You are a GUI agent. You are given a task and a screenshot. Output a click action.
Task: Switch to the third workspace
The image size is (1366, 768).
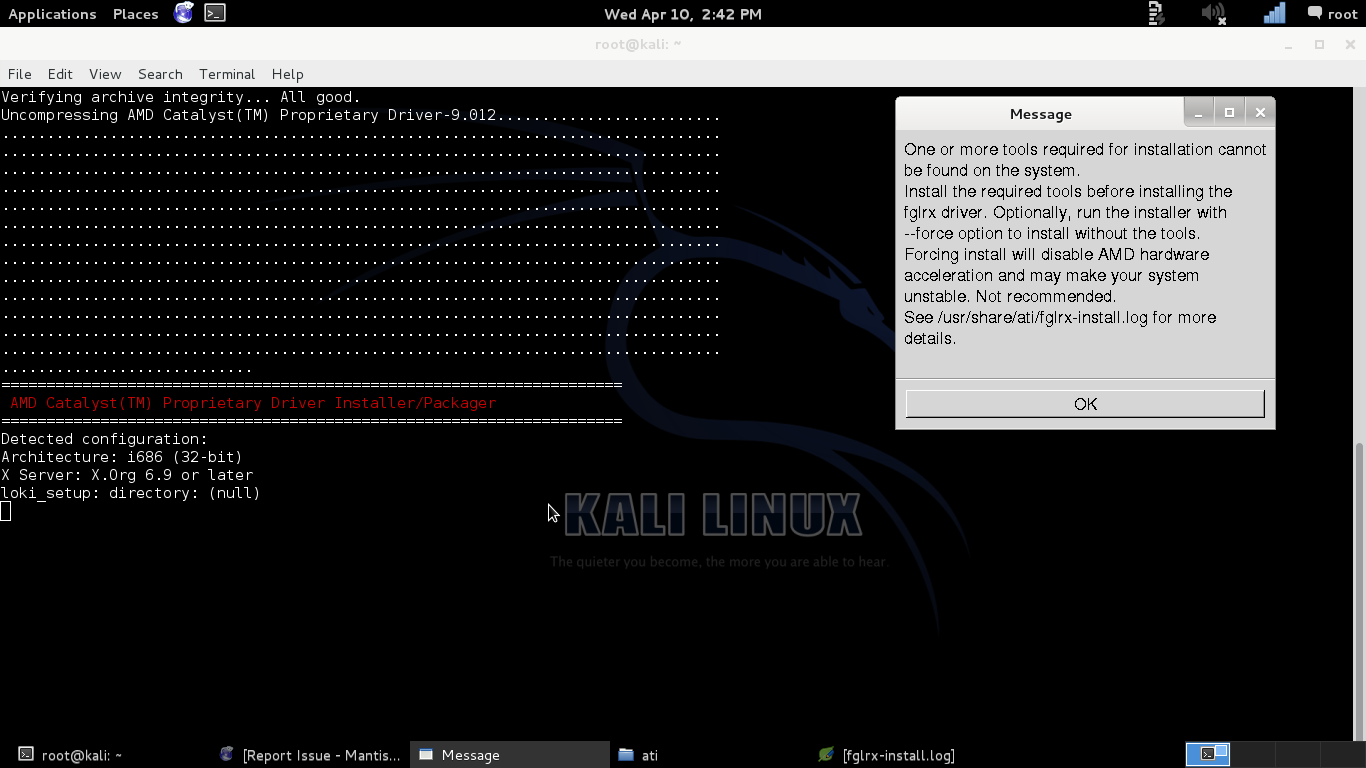[x=1297, y=754]
